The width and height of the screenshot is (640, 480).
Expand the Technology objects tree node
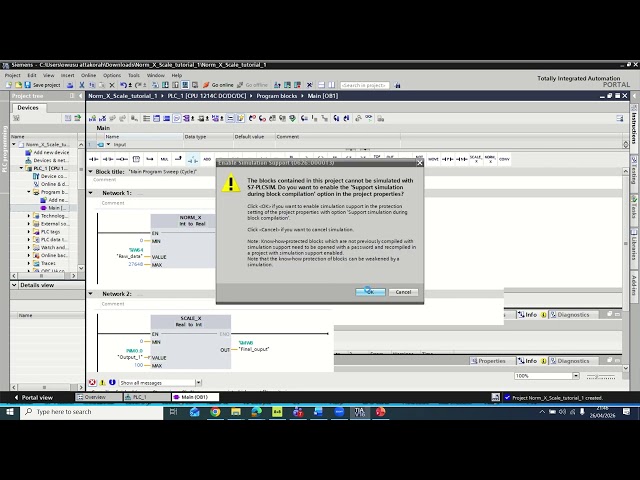29,216
